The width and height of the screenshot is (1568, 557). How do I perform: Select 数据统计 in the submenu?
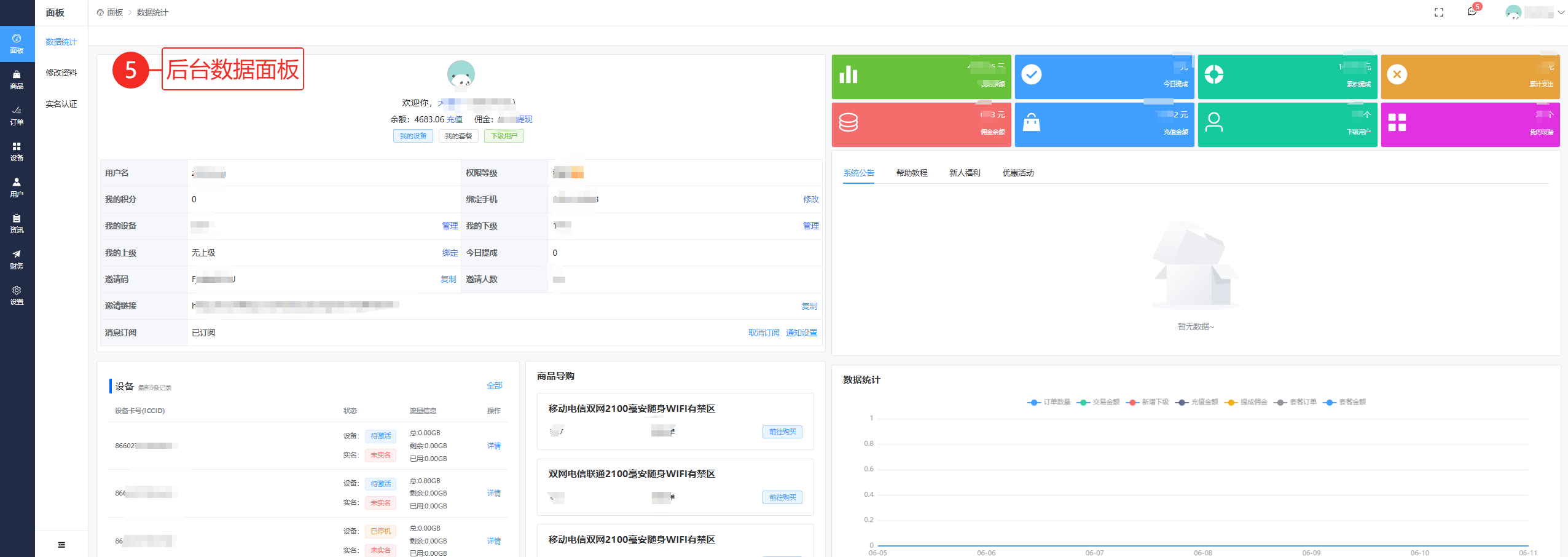click(x=61, y=42)
